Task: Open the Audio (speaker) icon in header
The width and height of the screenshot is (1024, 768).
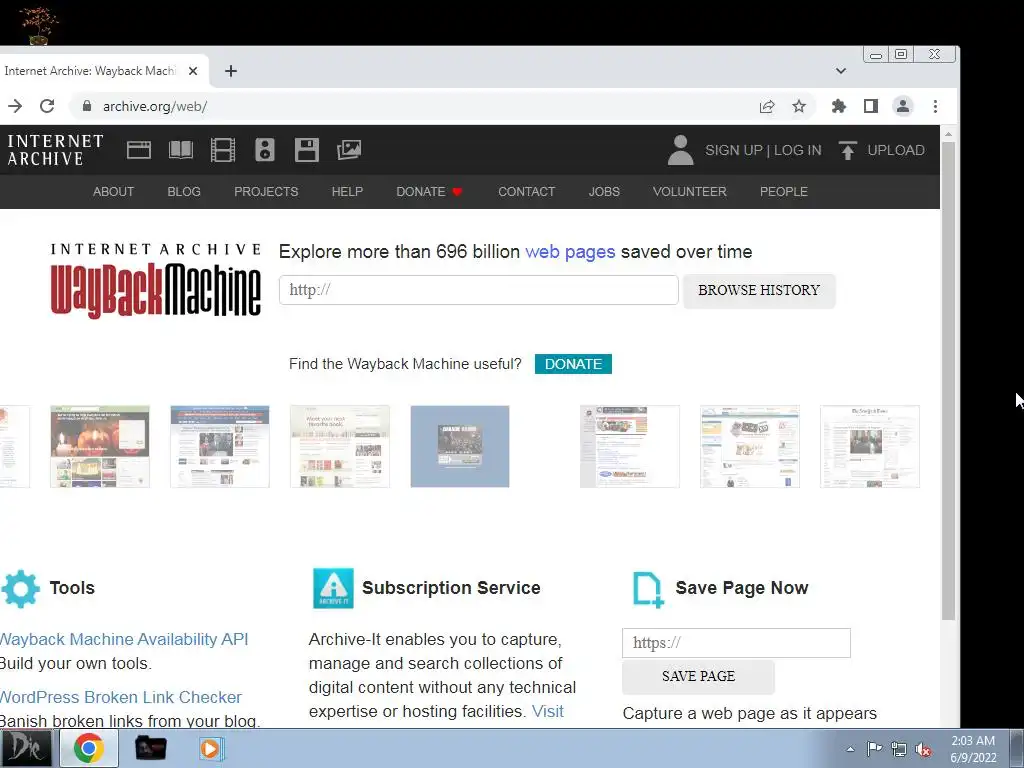Action: click(264, 150)
